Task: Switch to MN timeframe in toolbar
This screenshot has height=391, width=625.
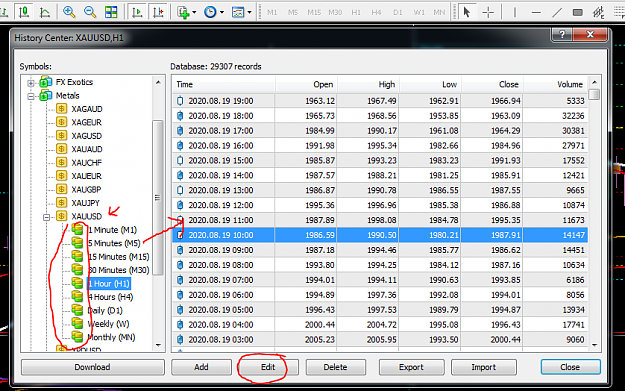Action: 439,12
